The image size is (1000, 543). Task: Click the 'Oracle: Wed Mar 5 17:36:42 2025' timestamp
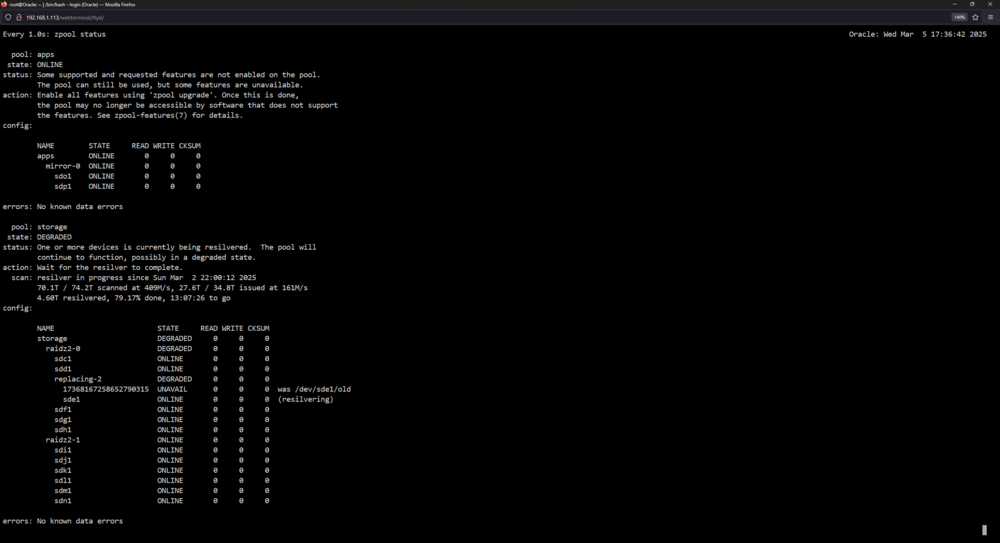(x=917, y=34)
